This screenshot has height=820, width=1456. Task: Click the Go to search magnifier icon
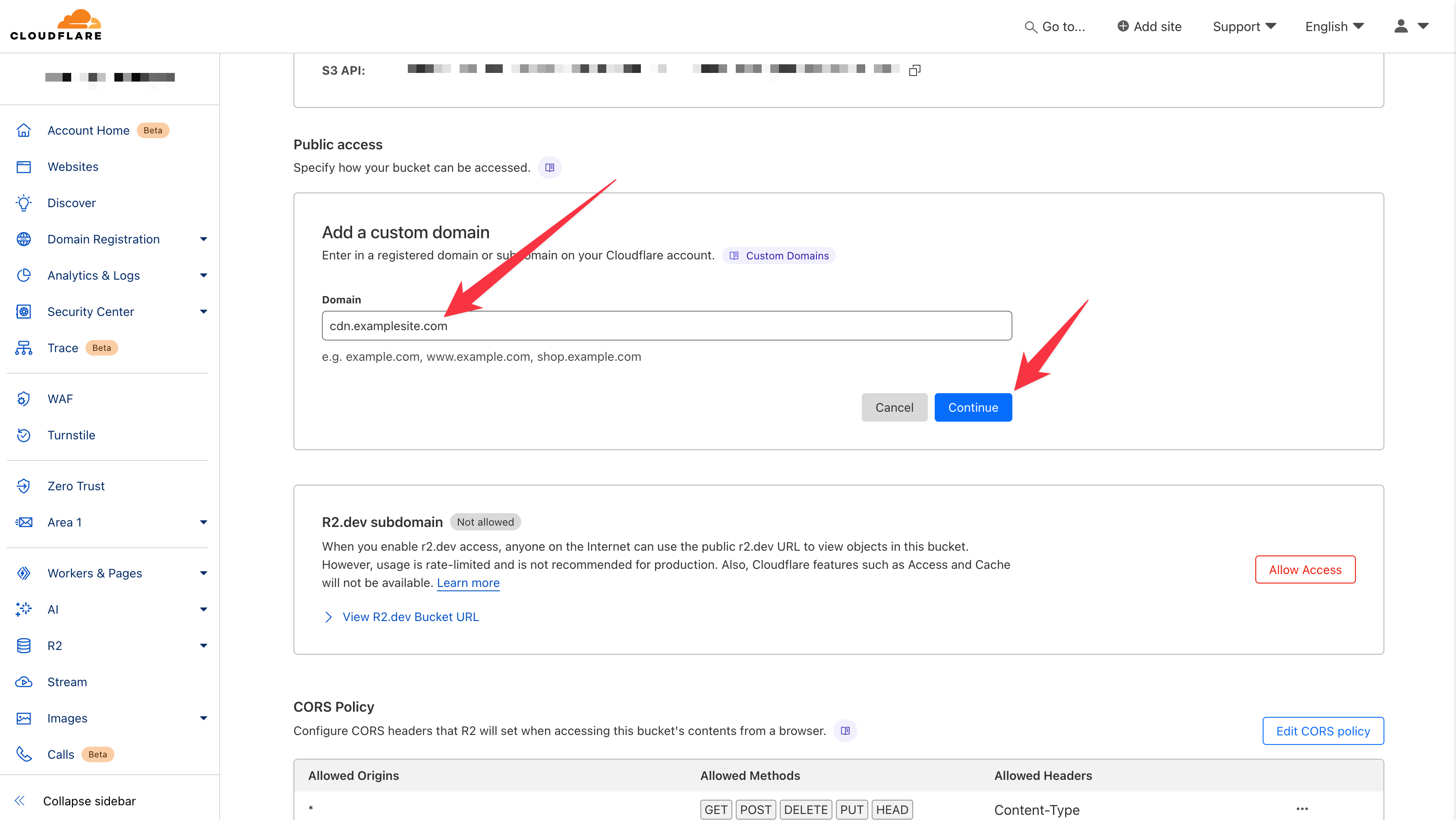(1031, 27)
